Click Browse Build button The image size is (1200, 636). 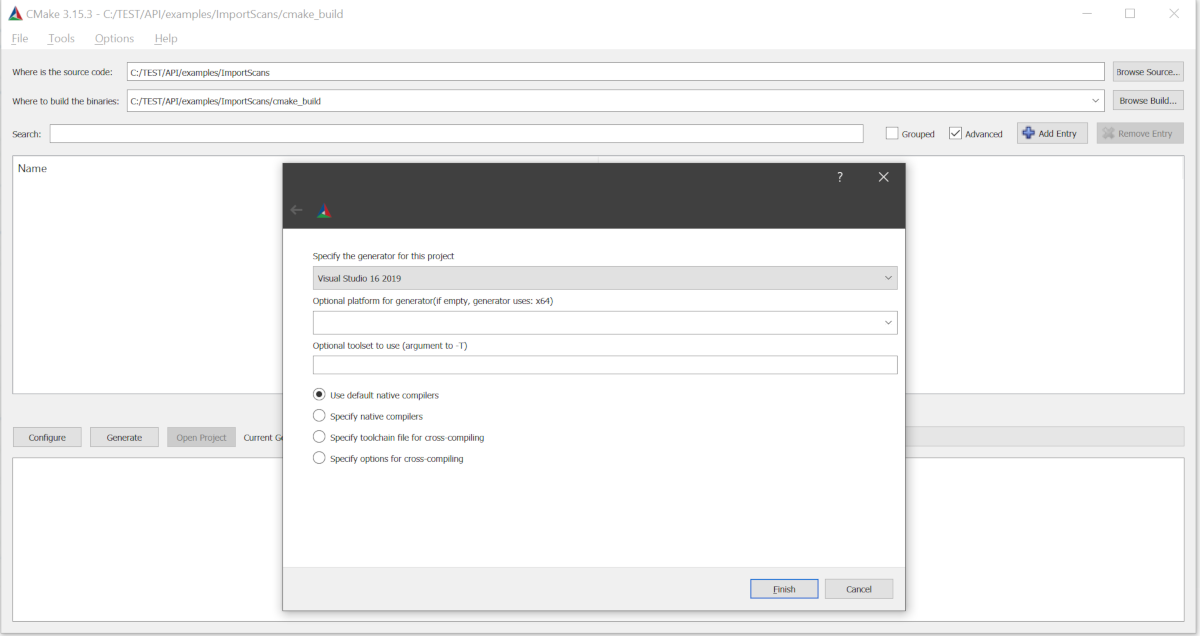pos(1148,101)
